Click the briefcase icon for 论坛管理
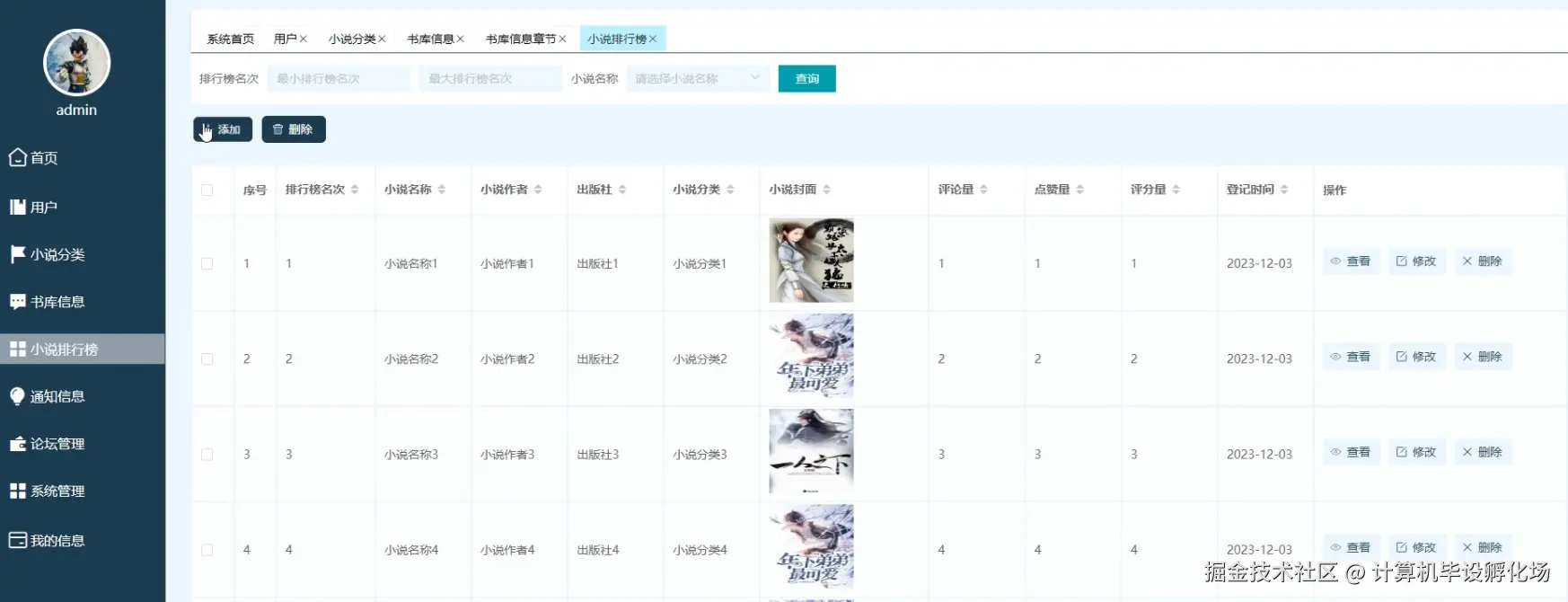1568x602 pixels. 17,444
